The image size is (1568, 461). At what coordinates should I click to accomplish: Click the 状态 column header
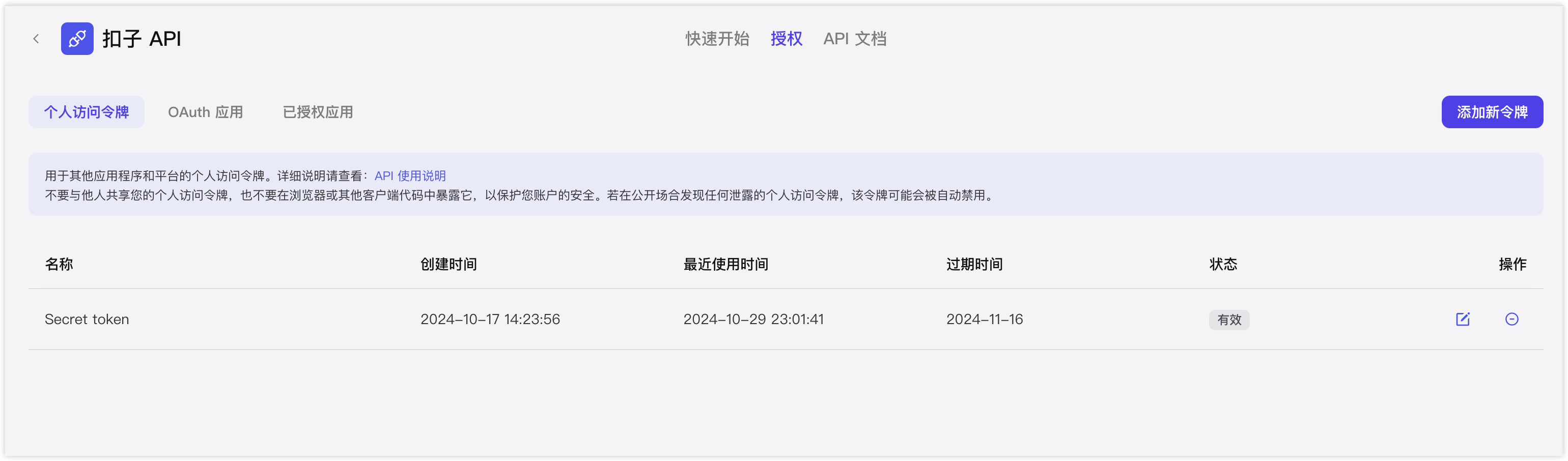click(1223, 264)
